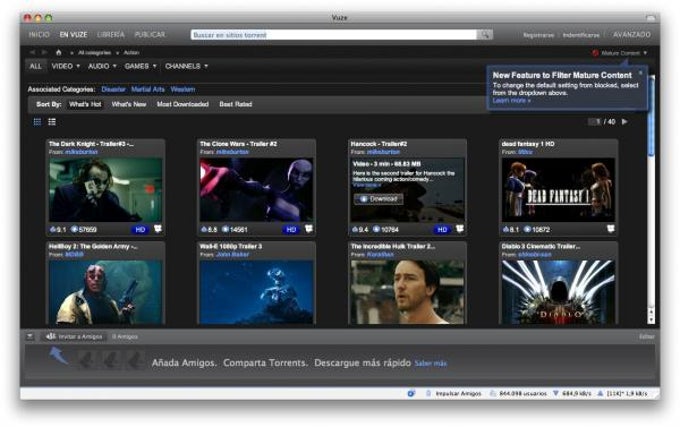Image resolution: width=680 pixels, height=427 pixels.
Task: Click the forward navigation arrow
Action: tap(44, 52)
